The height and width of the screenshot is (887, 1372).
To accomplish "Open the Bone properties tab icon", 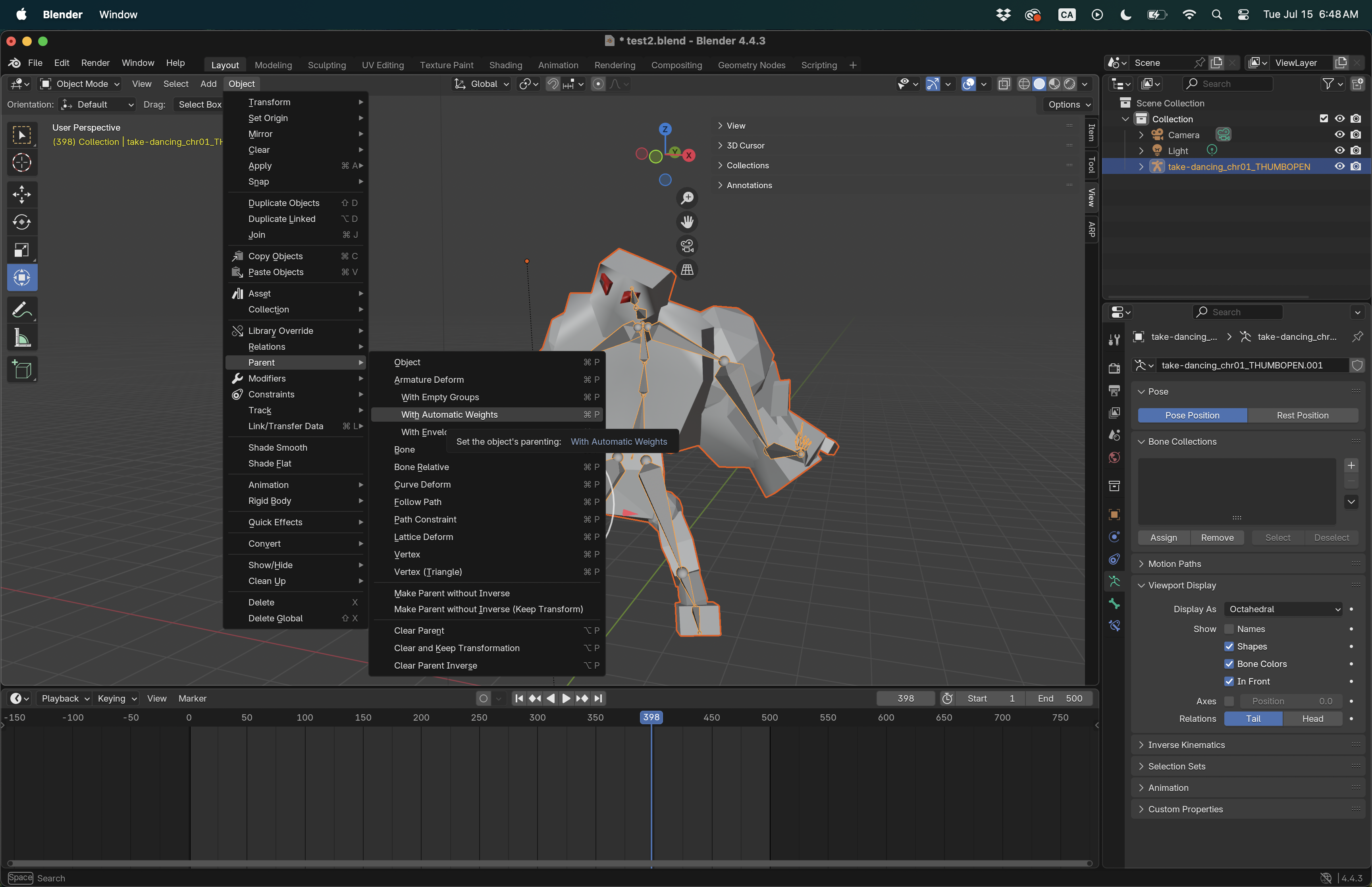I will click(1114, 604).
